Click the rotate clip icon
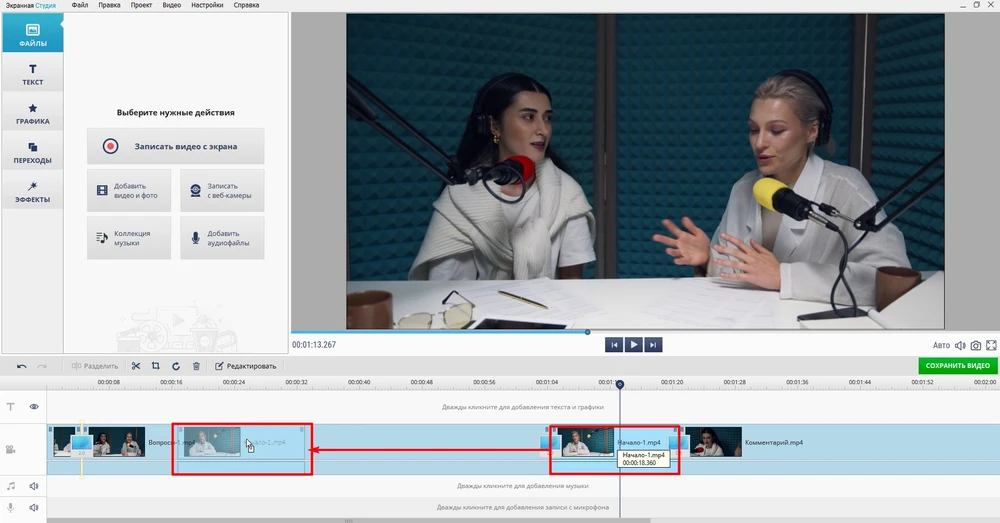 click(176, 366)
